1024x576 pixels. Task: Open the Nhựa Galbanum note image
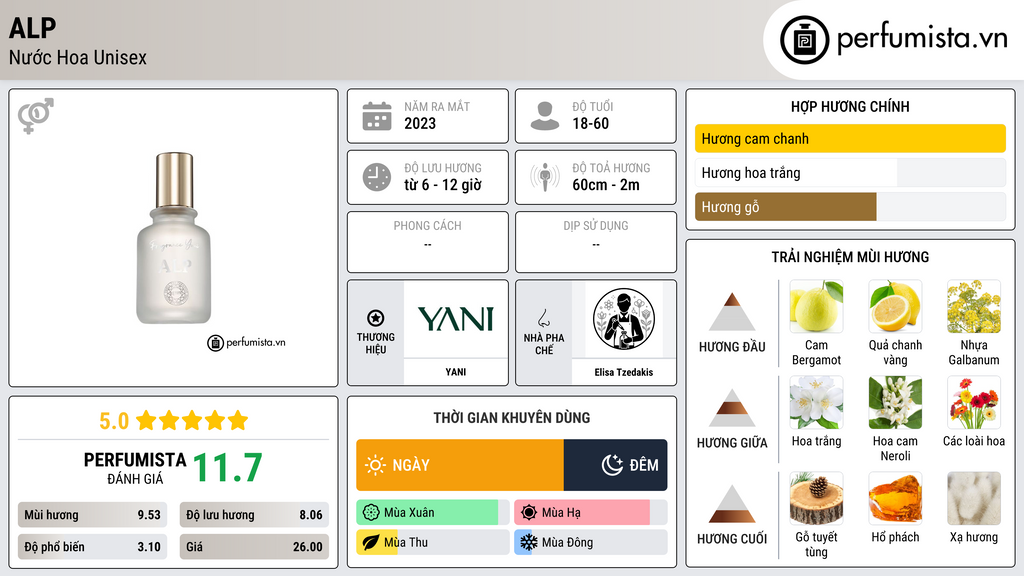pyautogui.click(x=974, y=306)
